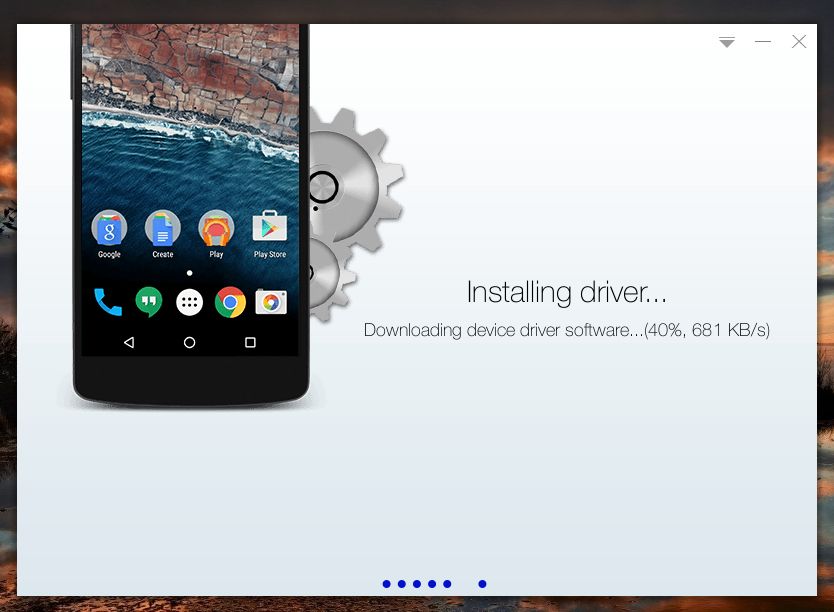Tap the Android home circle button
Viewport: 834px width, 612px height.
pos(189,342)
